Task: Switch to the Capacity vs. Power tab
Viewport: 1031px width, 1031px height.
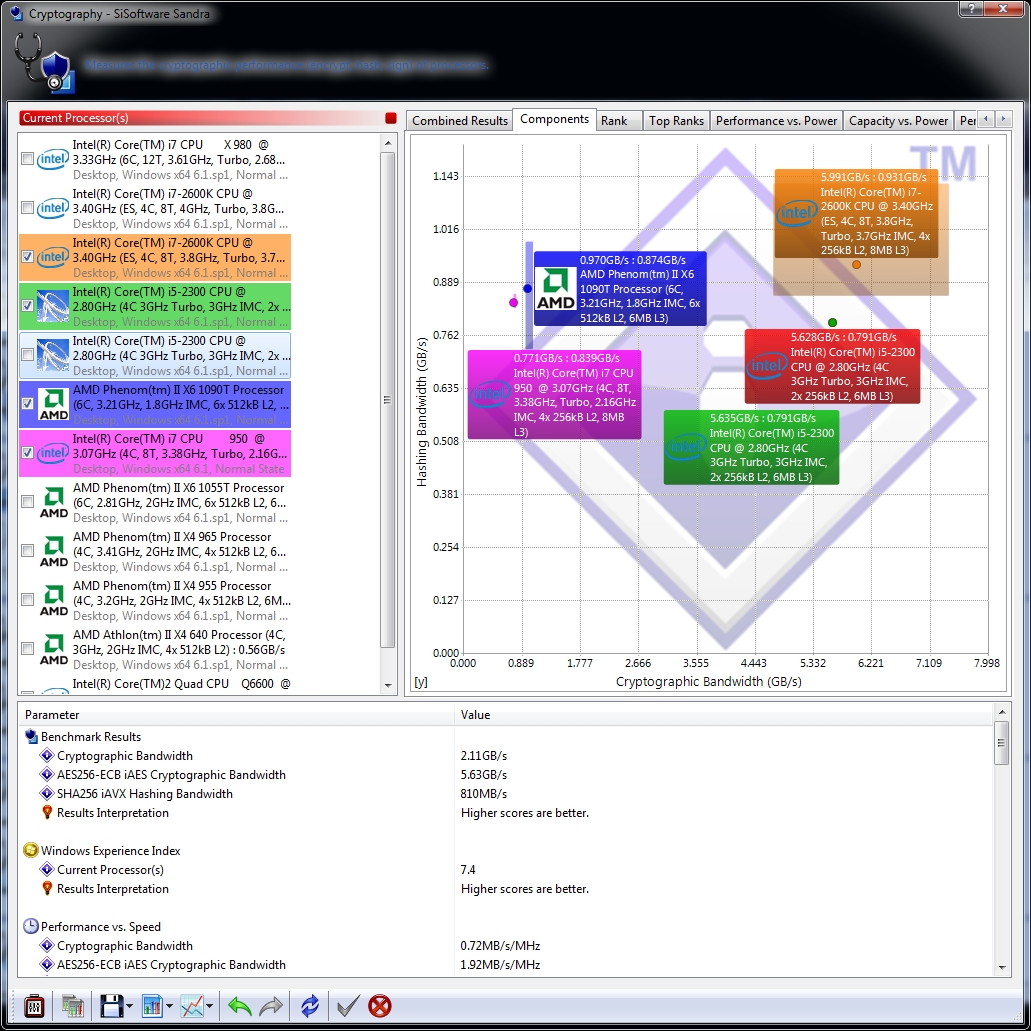Action: click(x=898, y=121)
